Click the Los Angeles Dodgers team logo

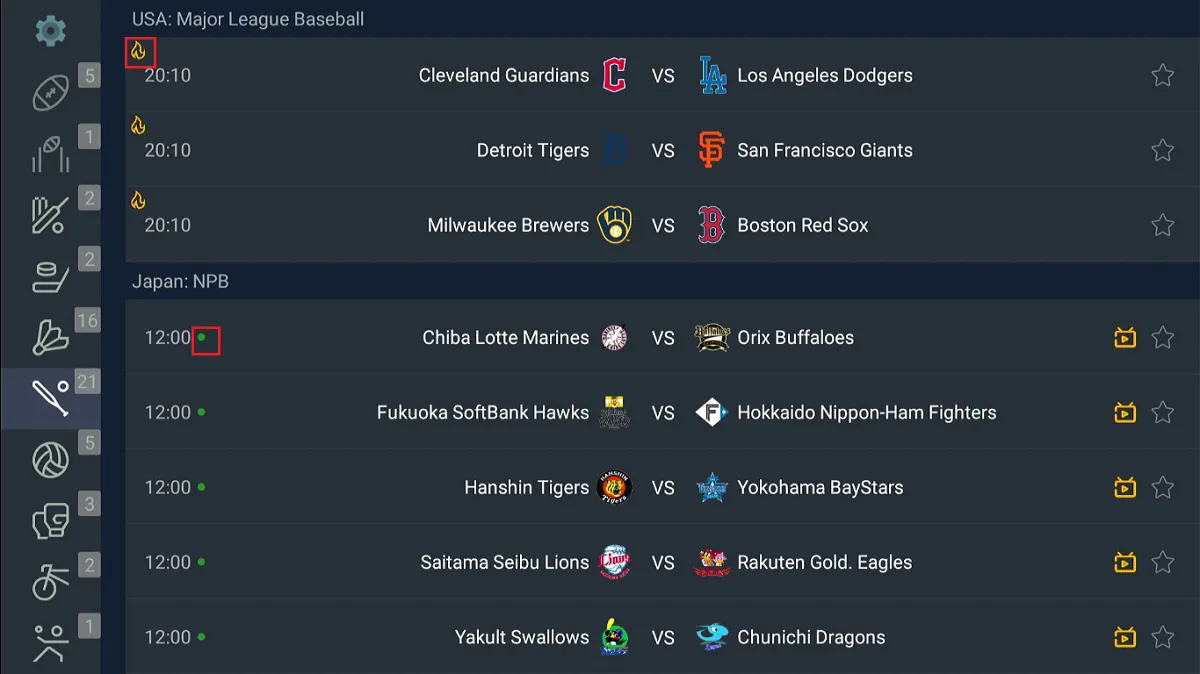pos(712,75)
